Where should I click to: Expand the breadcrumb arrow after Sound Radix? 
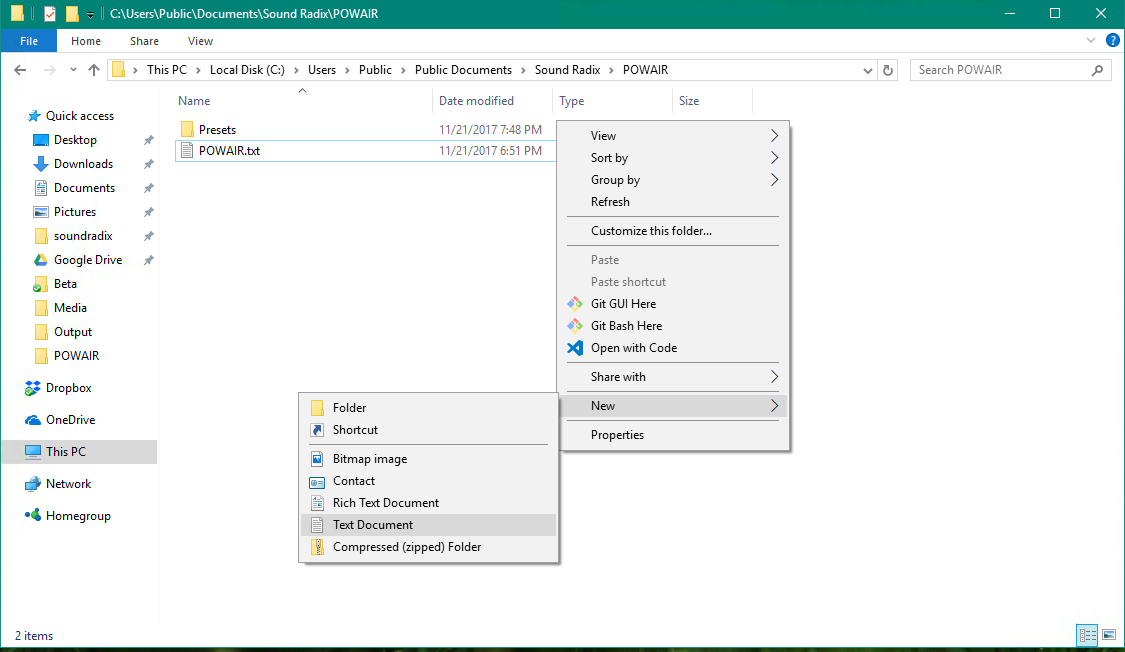(x=611, y=70)
